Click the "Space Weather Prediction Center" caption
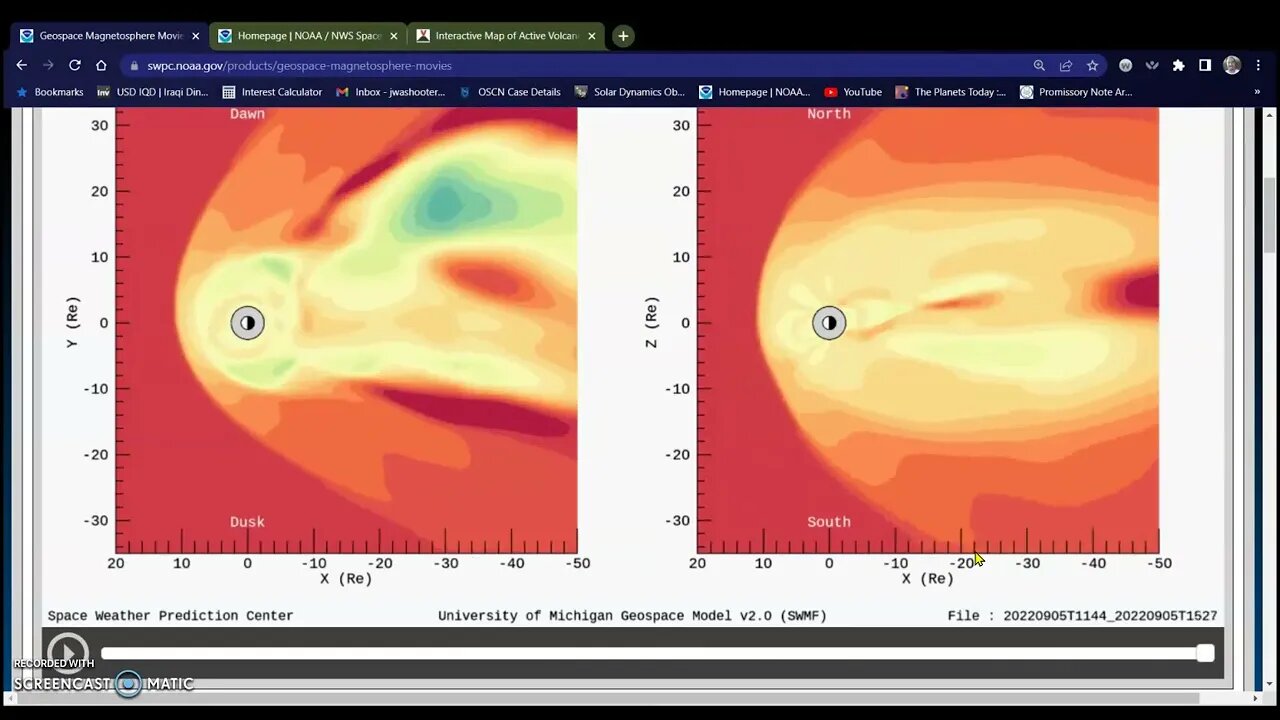1280x720 pixels. pos(171,616)
